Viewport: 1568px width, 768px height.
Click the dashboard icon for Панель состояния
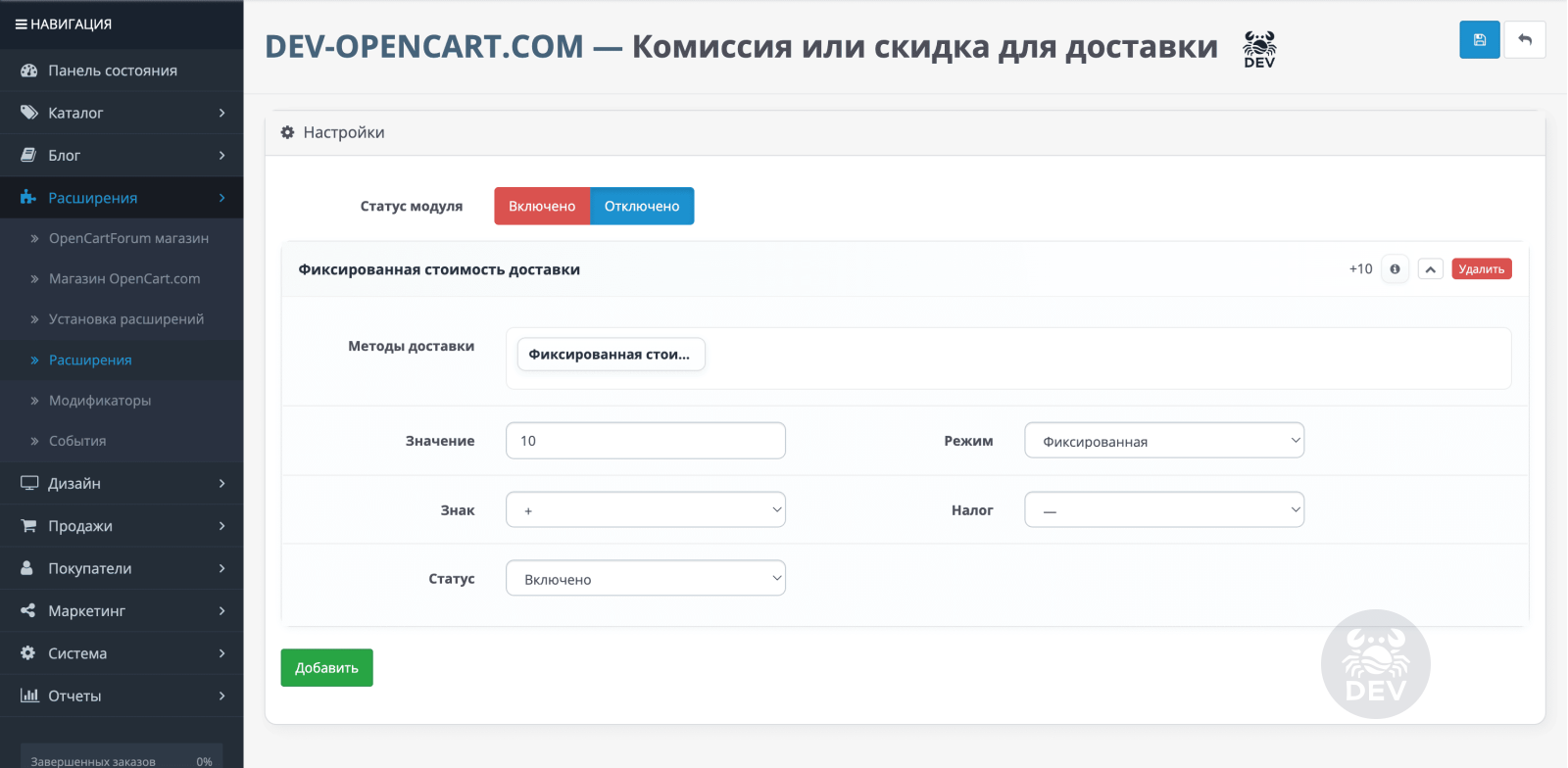coord(28,71)
